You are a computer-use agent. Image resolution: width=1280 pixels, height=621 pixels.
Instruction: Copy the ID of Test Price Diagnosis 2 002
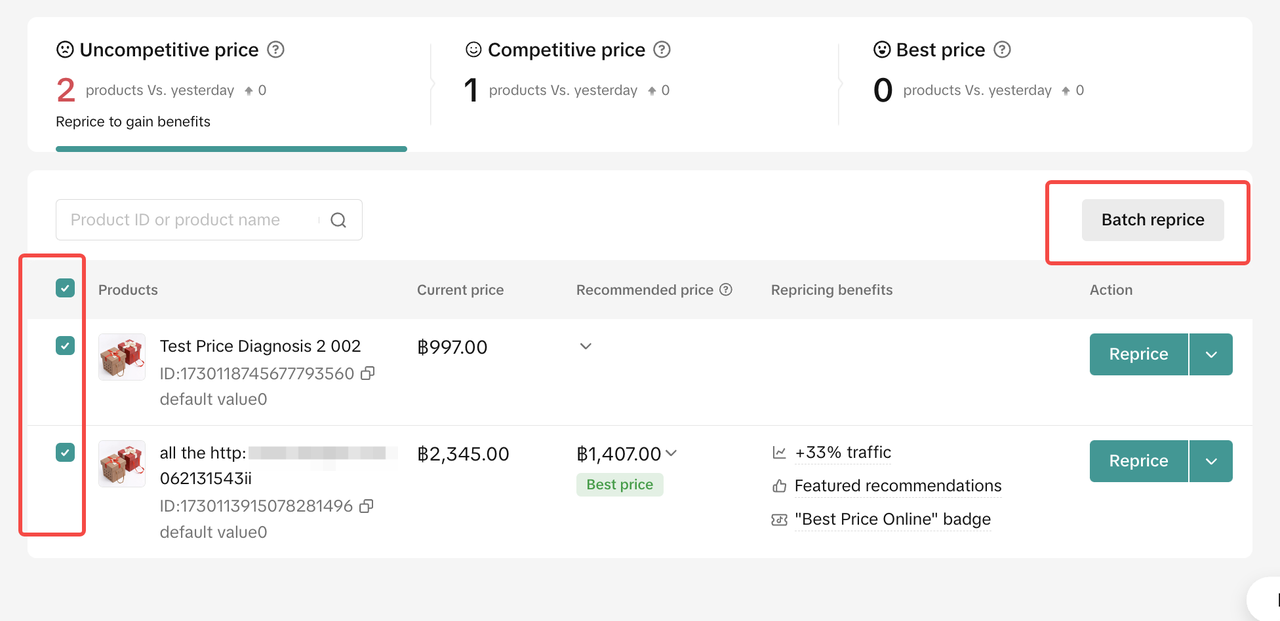click(x=367, y=373)
